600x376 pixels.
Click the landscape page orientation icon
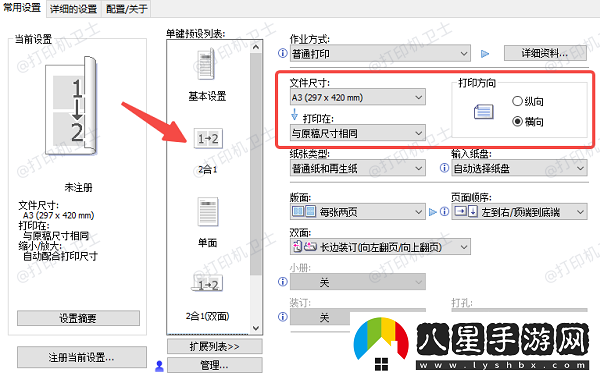point(484,112)
